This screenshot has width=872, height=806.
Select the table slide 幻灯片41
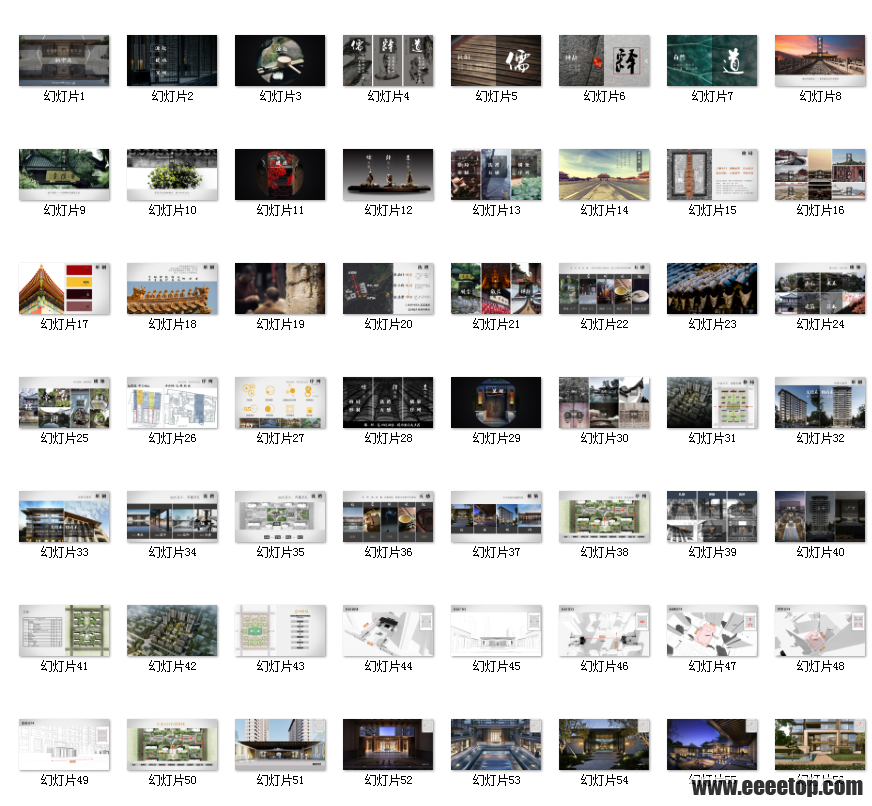point(64,631)
